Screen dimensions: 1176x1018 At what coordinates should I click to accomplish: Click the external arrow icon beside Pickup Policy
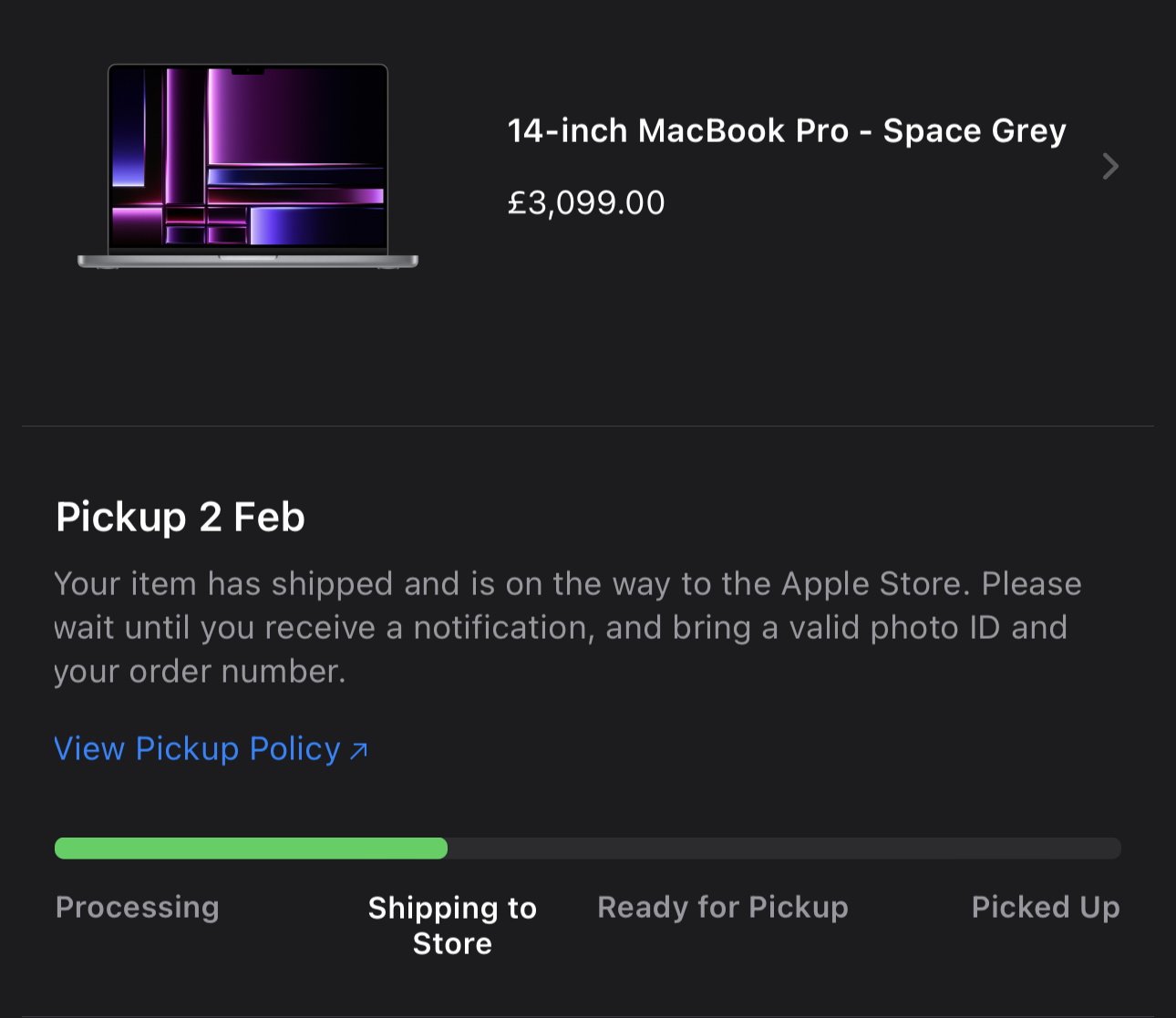(359, 750)
